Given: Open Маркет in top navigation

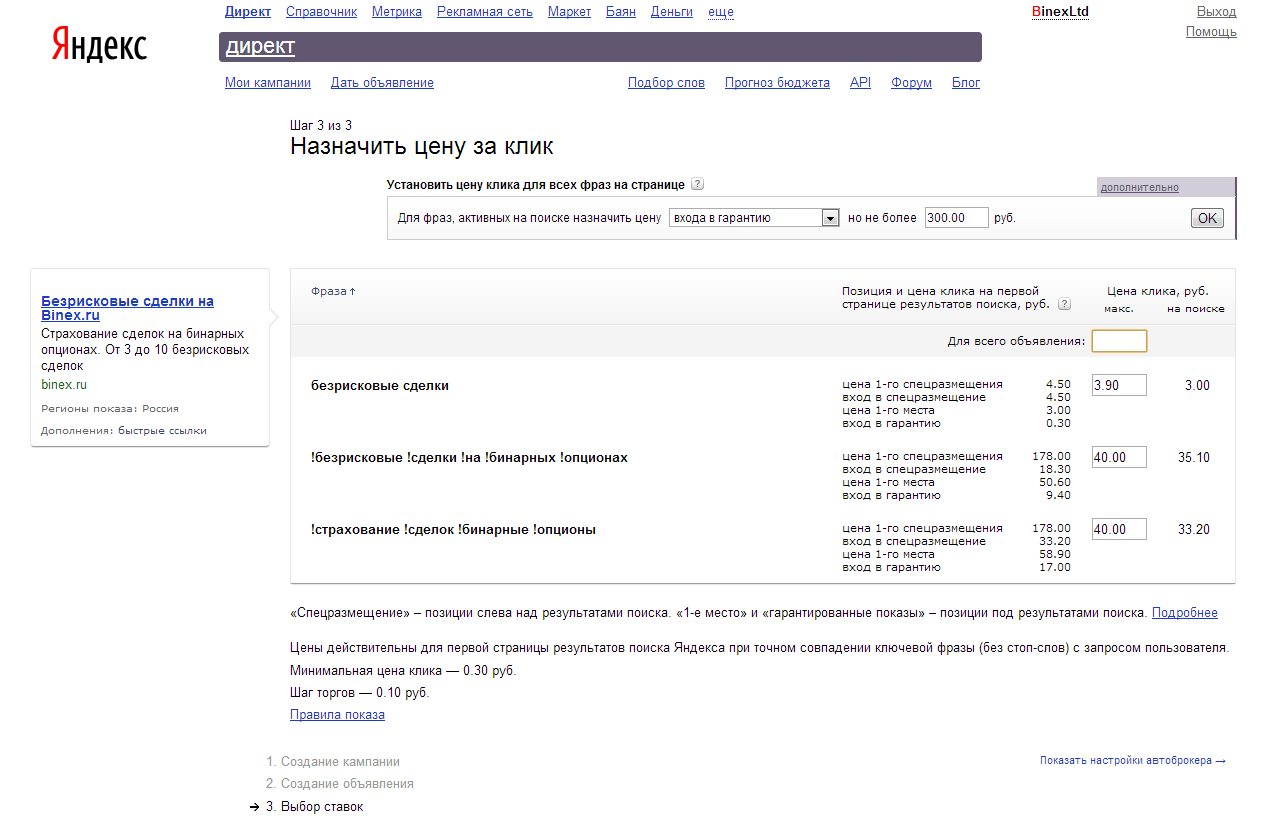Looking at the screenshot, I should [x=569, y=12].
